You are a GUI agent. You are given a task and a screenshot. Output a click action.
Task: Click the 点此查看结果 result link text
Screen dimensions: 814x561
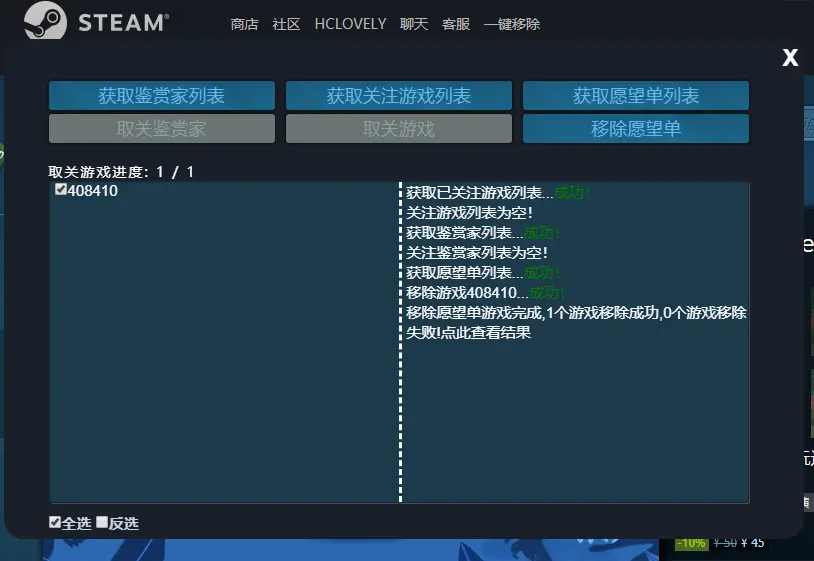(485, 333)
